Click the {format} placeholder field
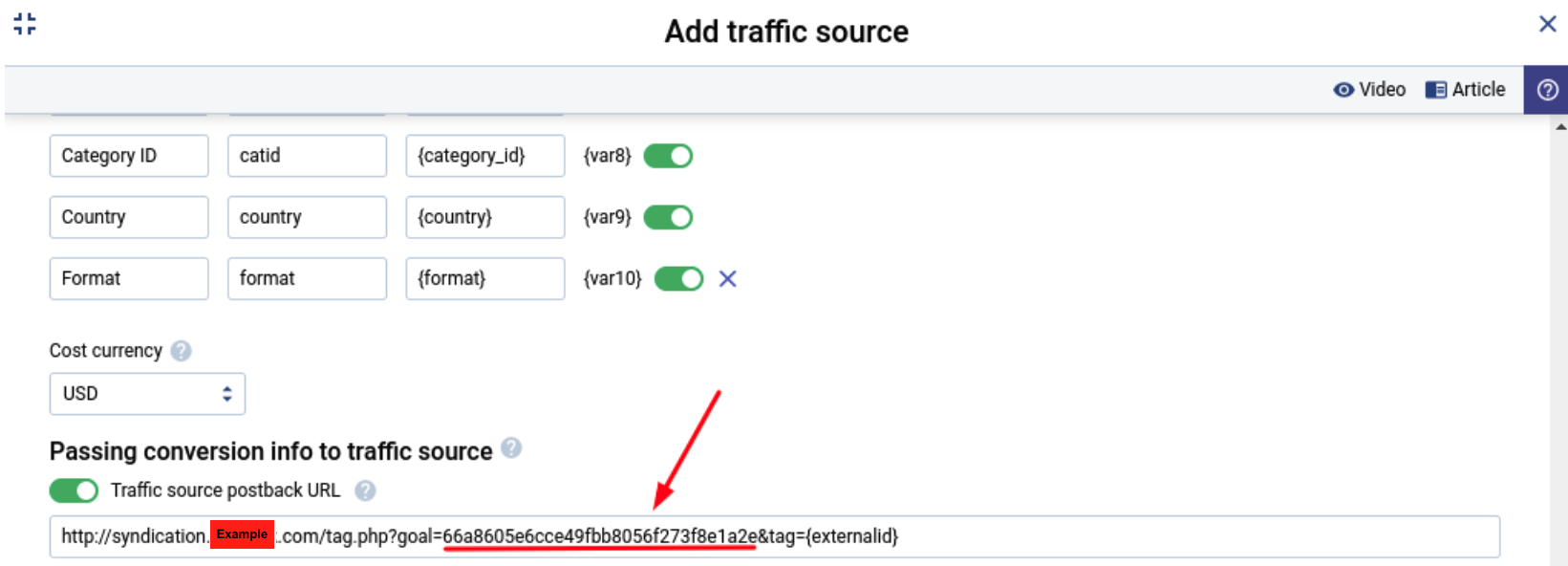Viewport: 1568px width, 566px height. [x=484, y=279]
